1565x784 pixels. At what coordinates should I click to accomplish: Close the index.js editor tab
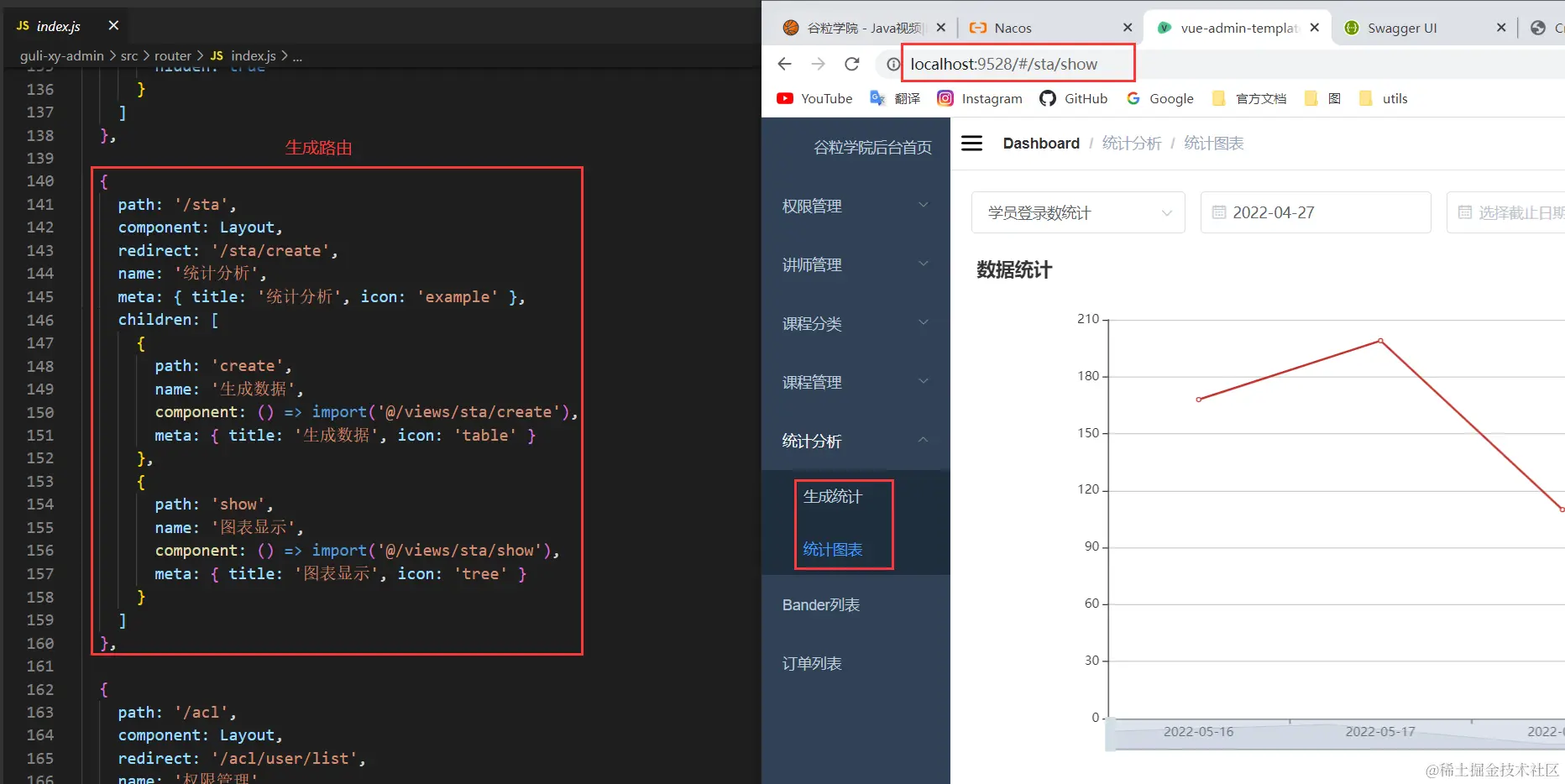pos(113,26)
